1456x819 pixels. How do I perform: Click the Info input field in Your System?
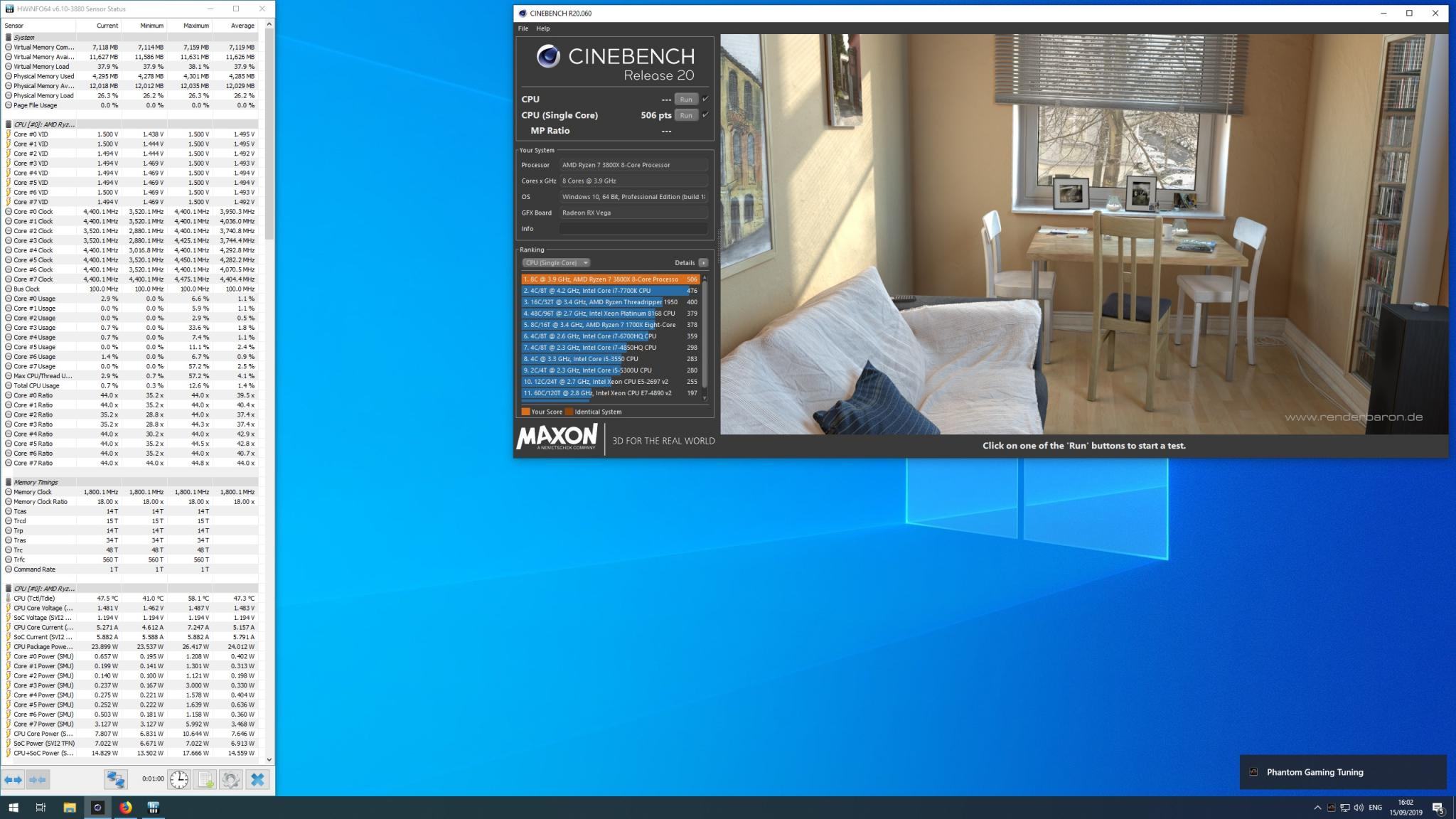(633, 229)
